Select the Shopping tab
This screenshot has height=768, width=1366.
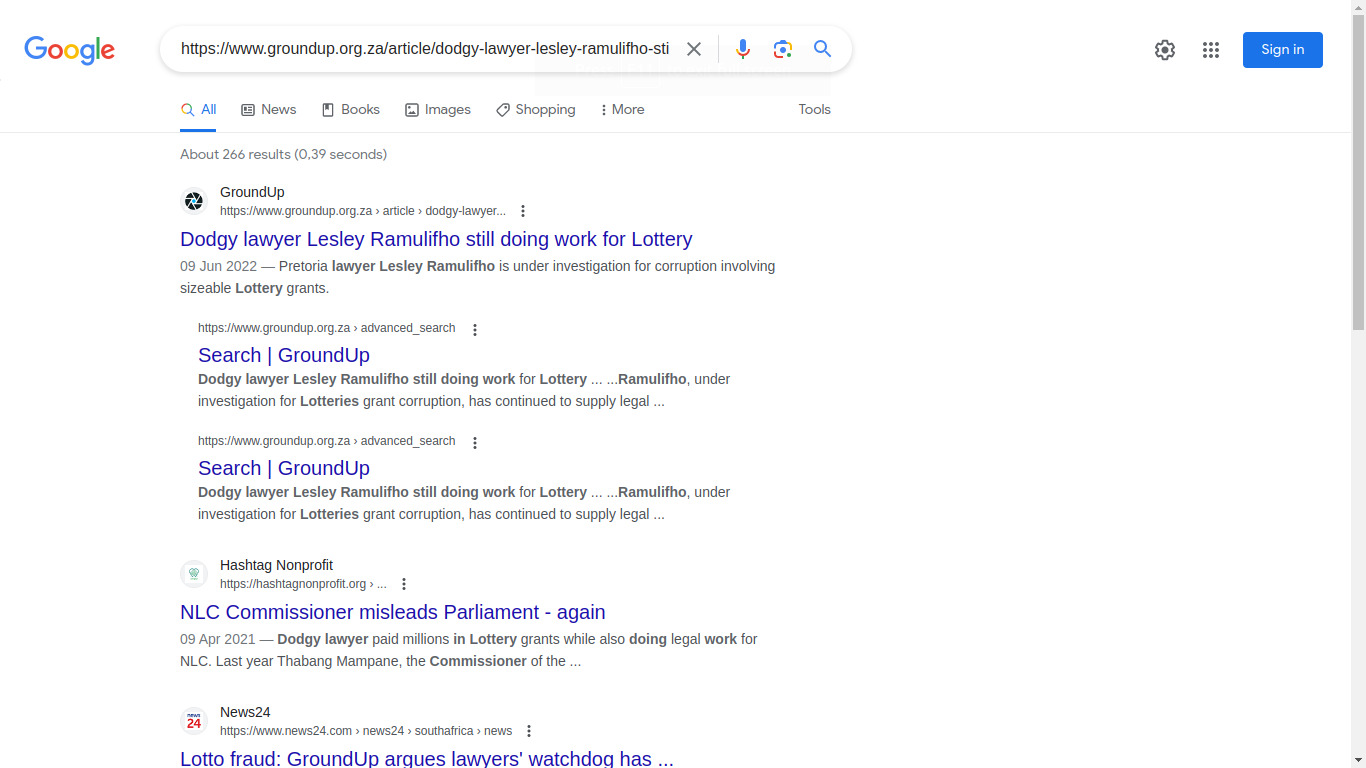536,110
